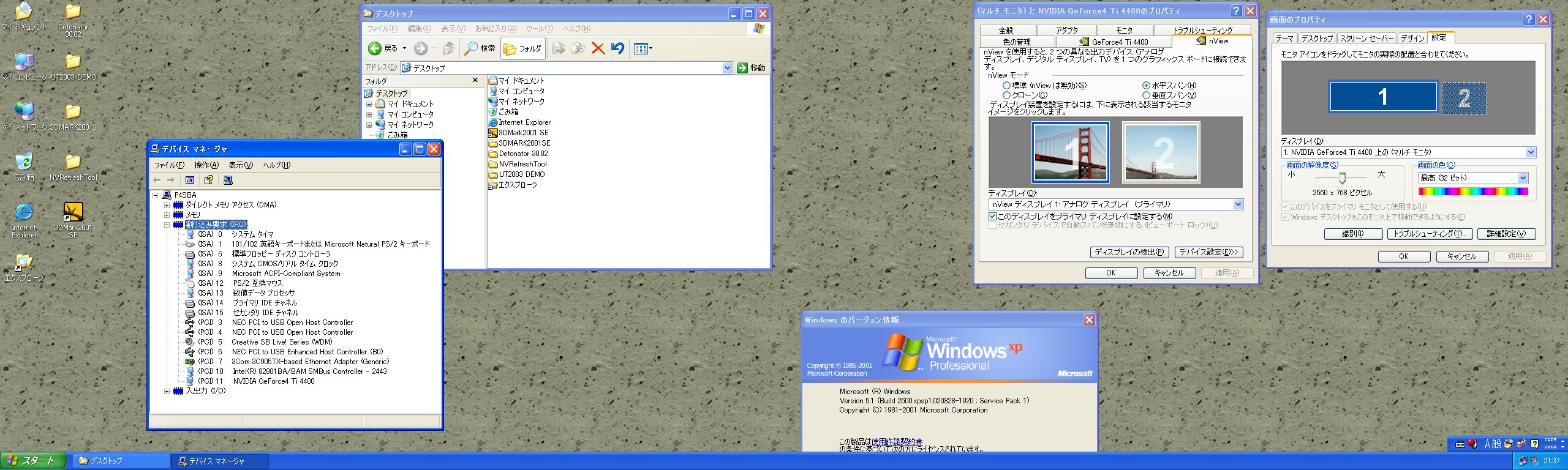Viewport: 1568px width, 470px height.
Task: Click デバイス設定 button
Action: (1208, 252)
